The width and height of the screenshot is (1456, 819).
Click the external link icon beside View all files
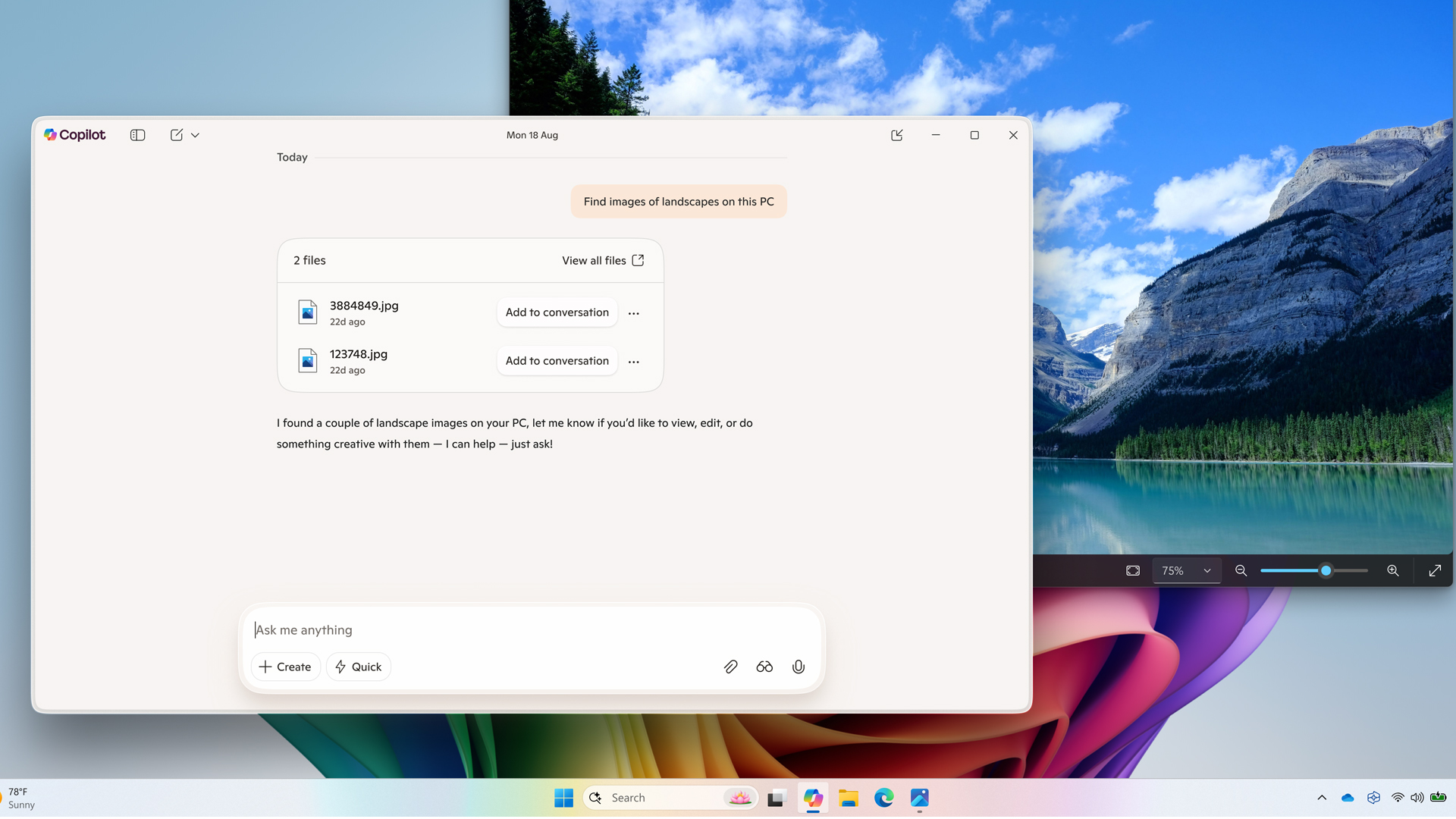(639, 260)
